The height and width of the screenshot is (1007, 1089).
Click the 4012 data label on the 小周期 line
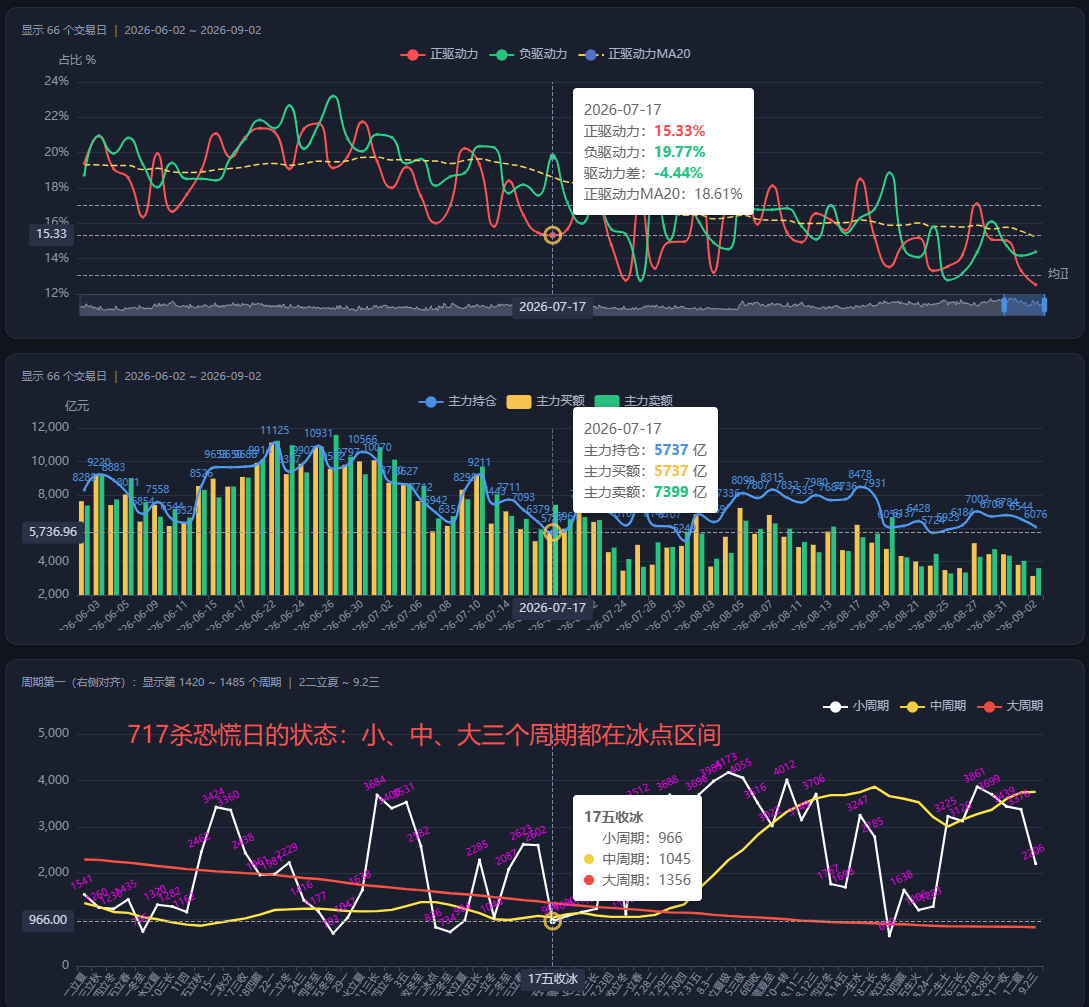tap(785, 767)
